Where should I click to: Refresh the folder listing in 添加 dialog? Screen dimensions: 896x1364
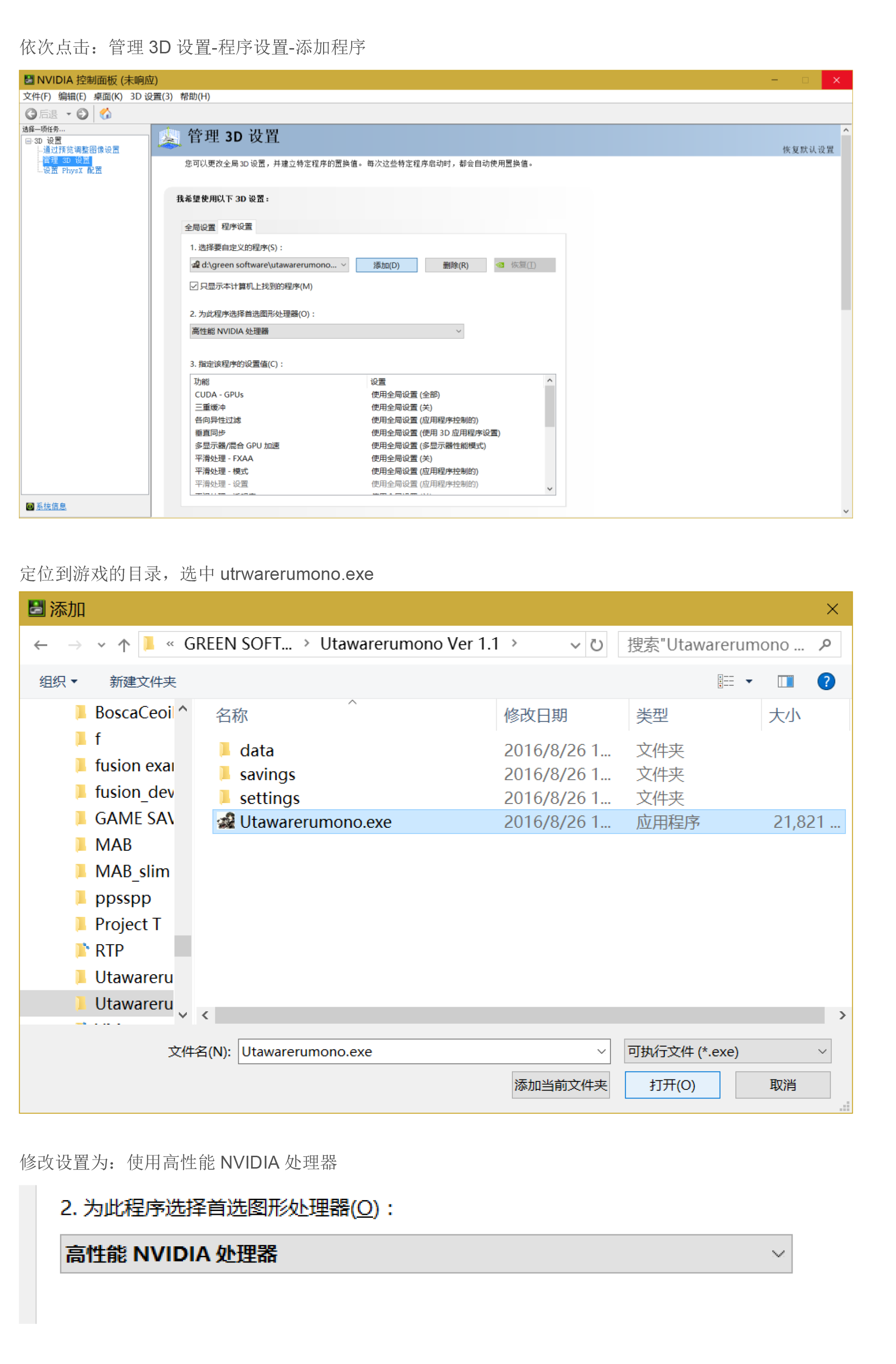point(597,645)
